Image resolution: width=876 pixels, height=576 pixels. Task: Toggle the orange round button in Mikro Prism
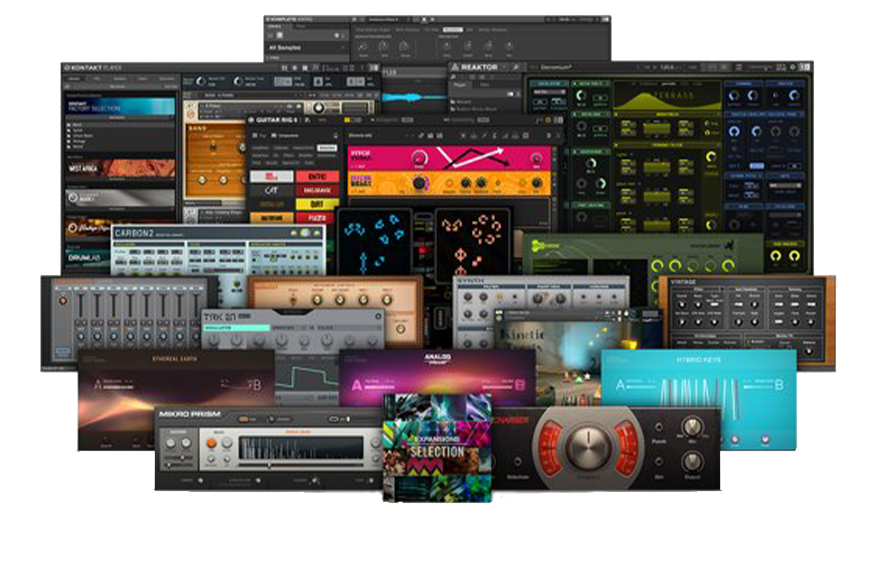211,443
